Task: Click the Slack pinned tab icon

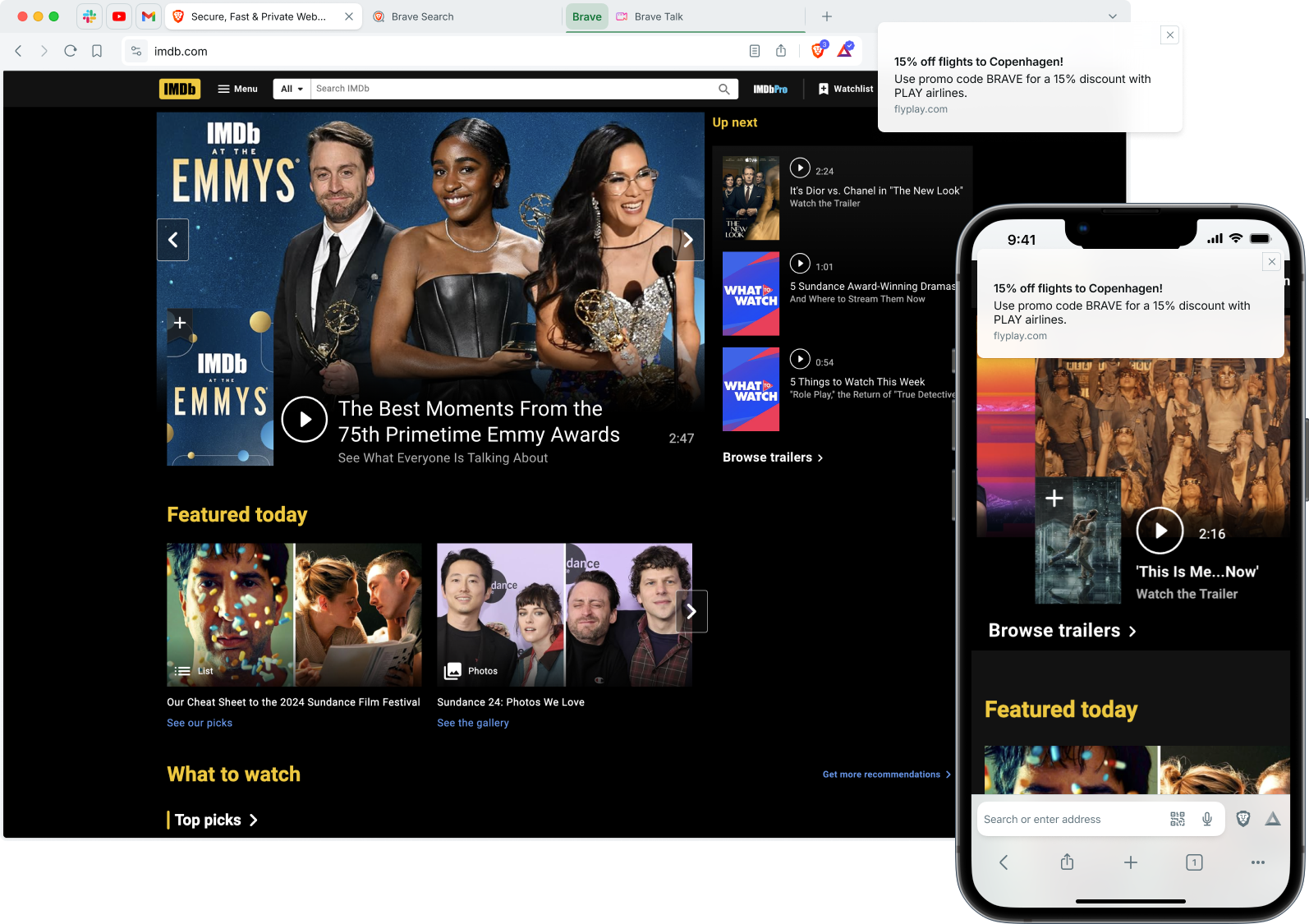Action: coord(90,16)
